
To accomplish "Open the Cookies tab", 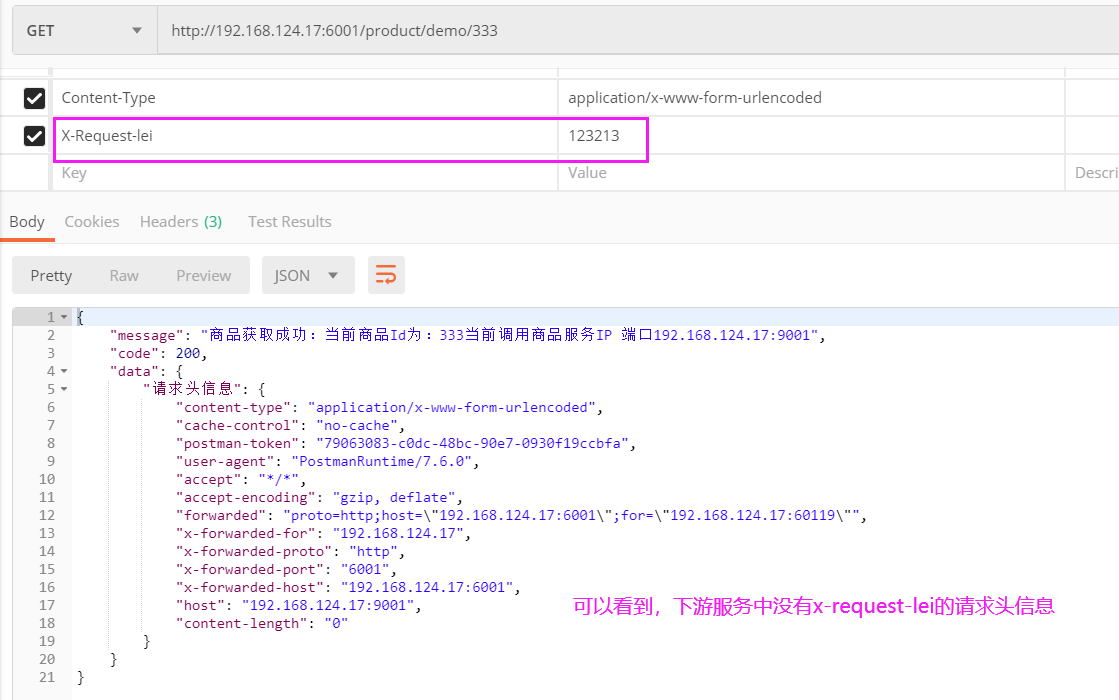I will click(x=91, y=221).
